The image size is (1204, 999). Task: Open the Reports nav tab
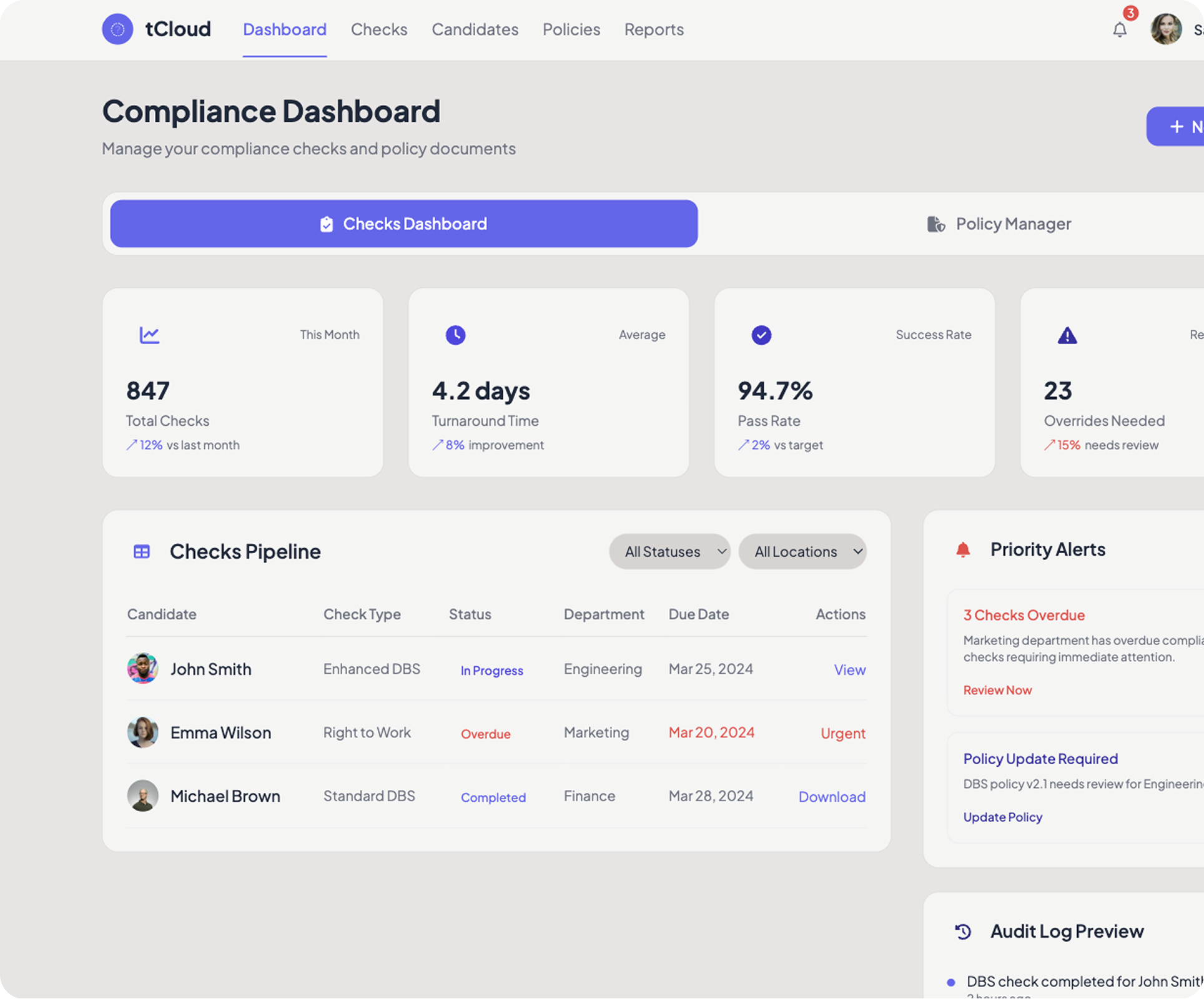[x=654, y=29]
